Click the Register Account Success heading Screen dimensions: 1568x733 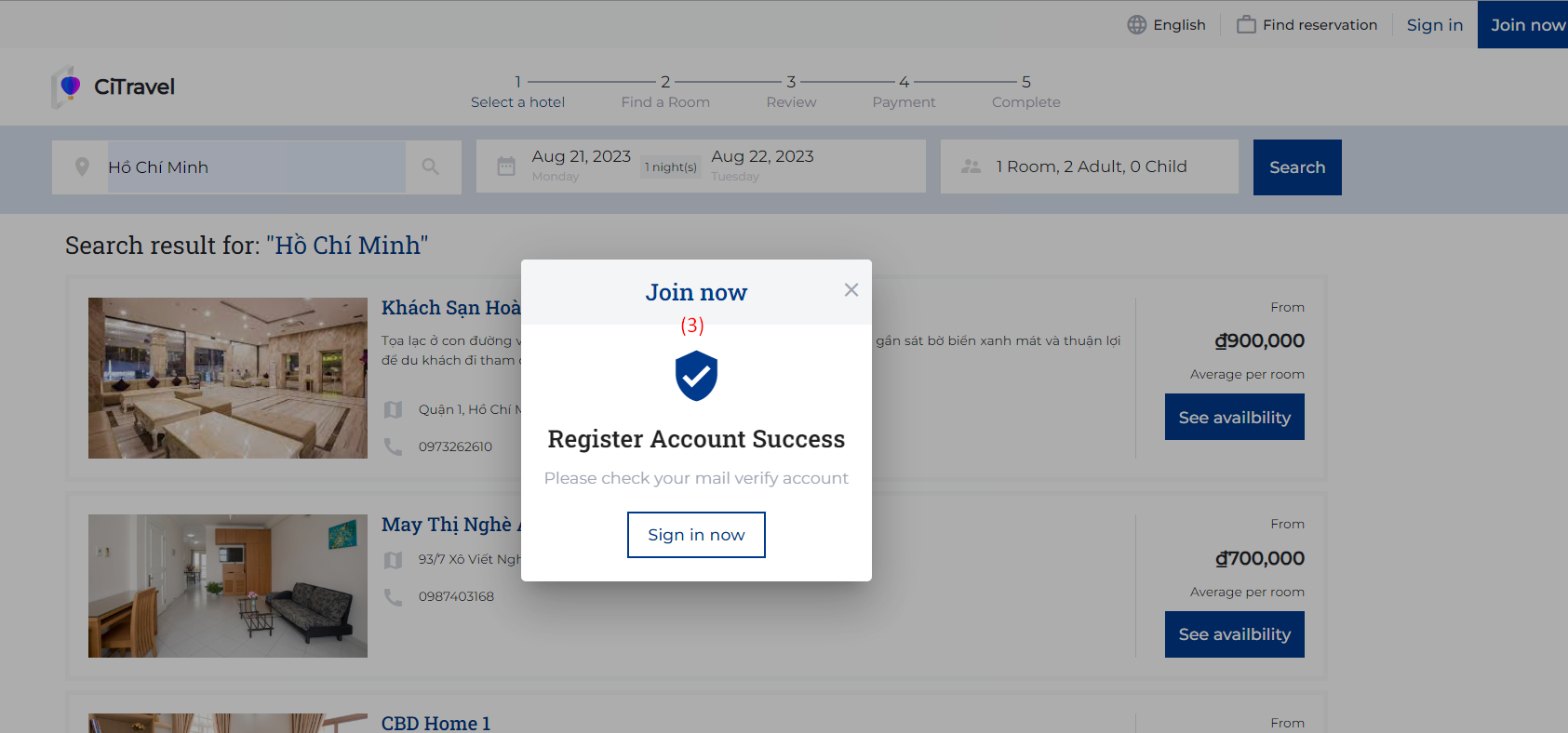(x=696, y=439)
